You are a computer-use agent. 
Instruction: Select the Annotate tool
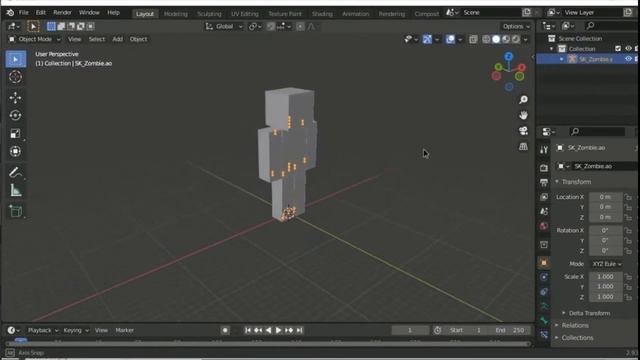(x=16, y=172)
